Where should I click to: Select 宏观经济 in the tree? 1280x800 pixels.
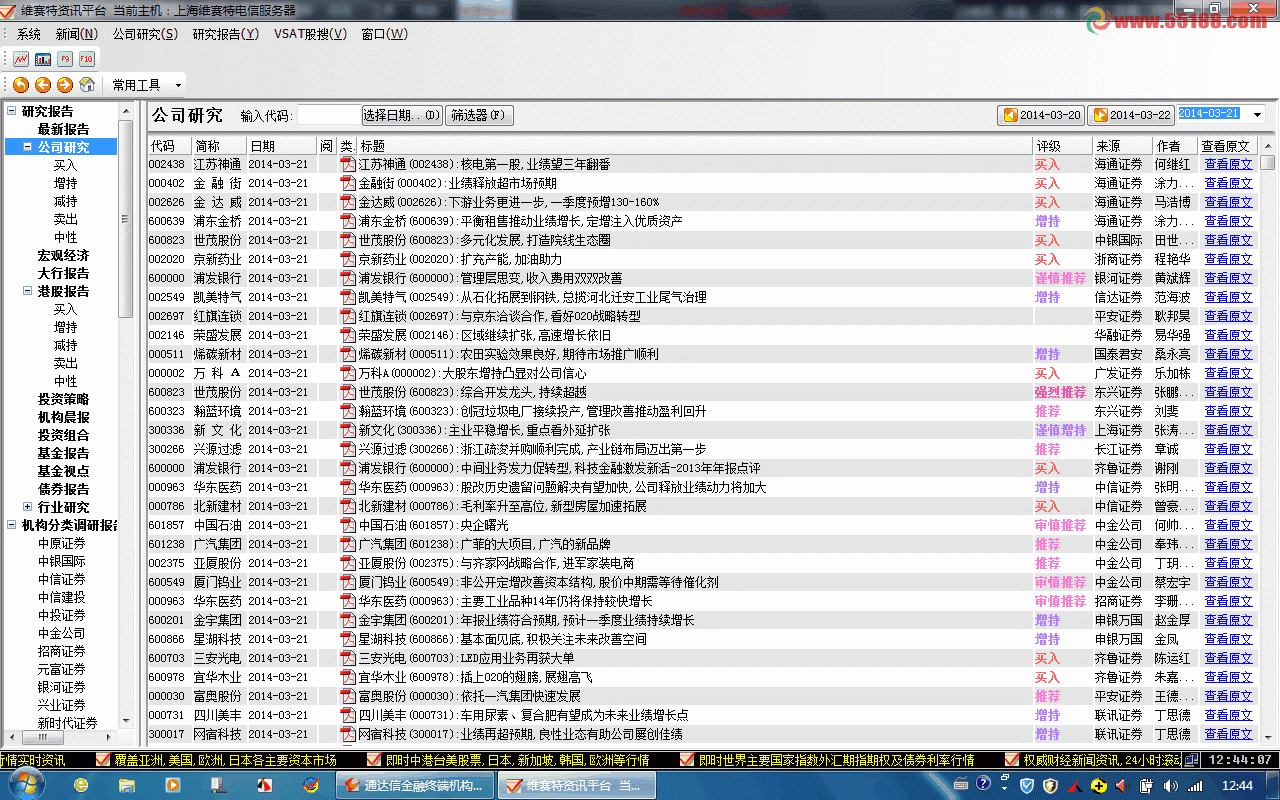(63, 255)
